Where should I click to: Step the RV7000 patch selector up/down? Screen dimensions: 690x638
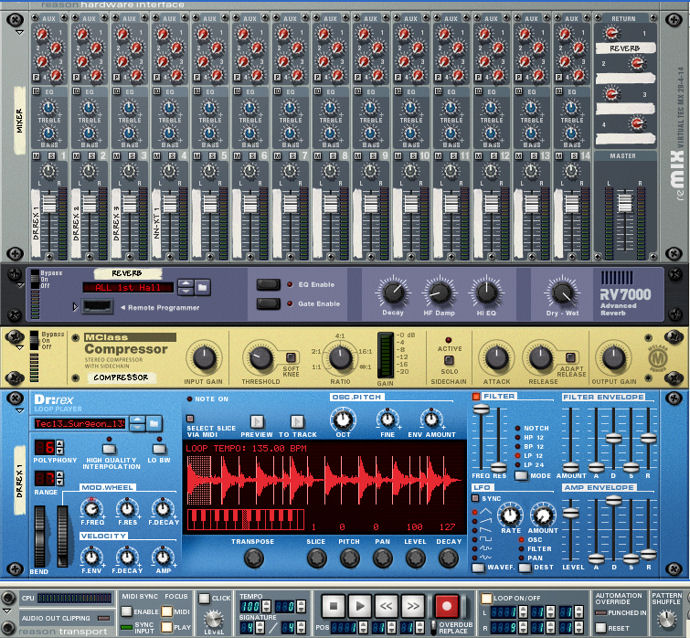pyautogui.click(x=186, y=288)
